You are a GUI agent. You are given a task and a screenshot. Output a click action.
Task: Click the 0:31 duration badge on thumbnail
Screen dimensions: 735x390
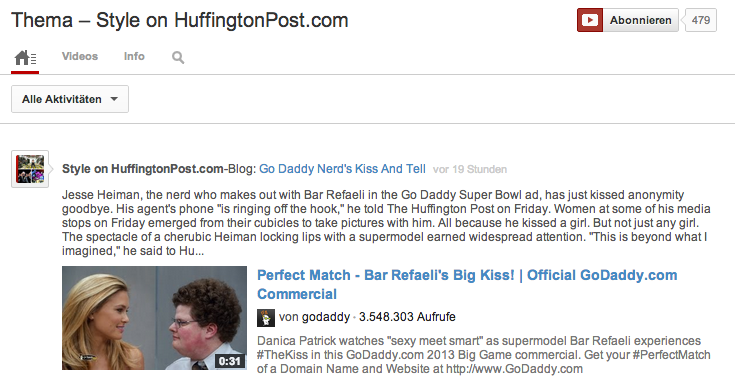230,361
